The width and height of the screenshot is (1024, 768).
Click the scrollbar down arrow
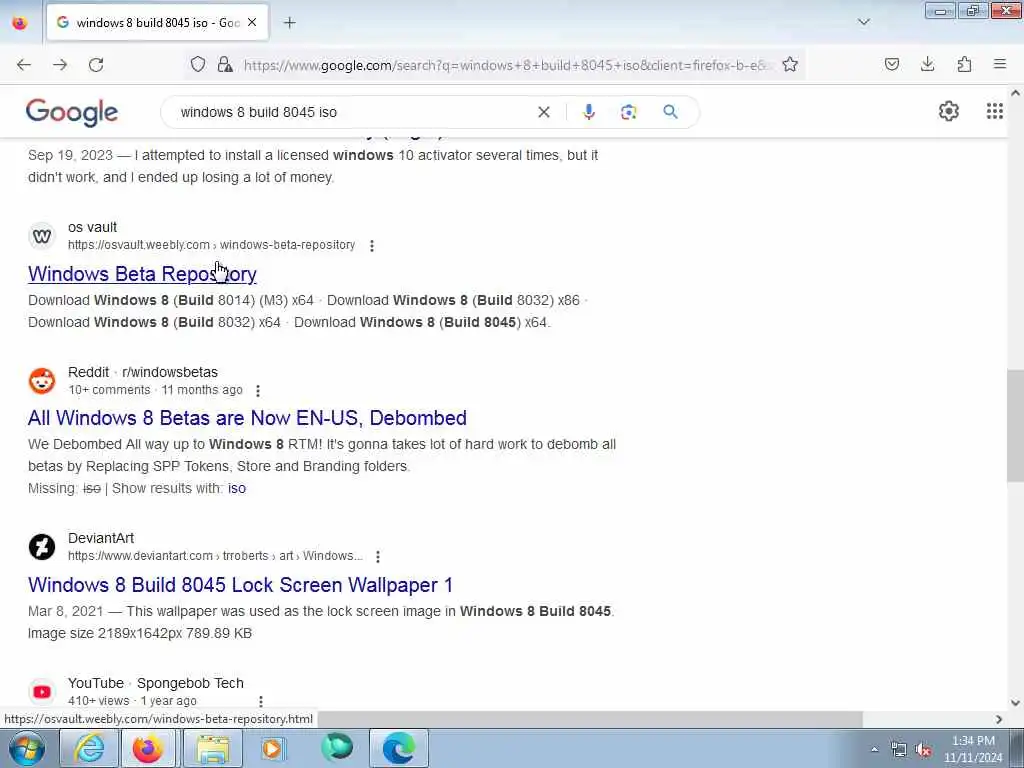(x=1015, y=703)
